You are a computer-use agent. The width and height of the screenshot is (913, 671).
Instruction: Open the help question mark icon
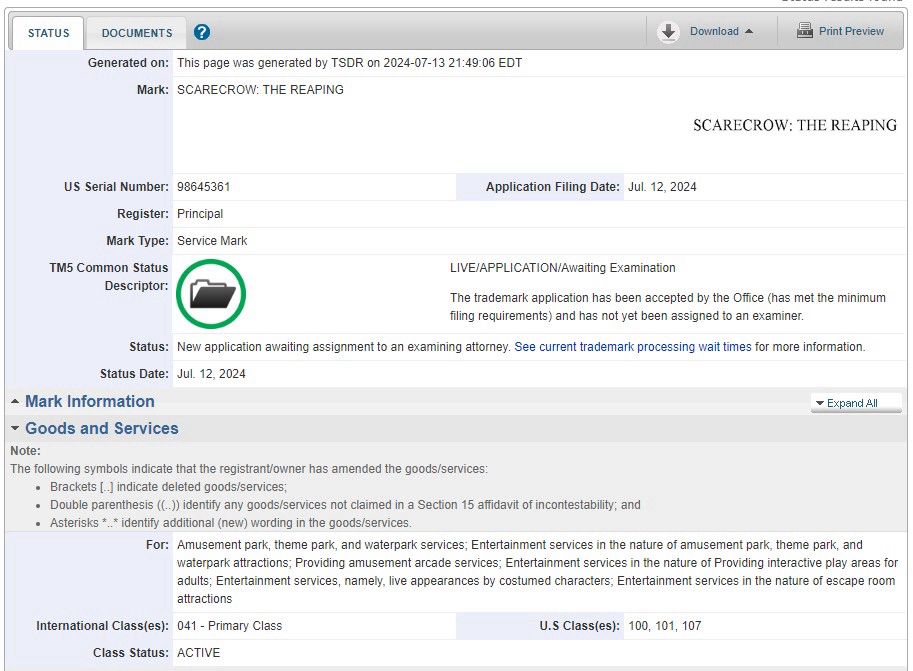202,32
